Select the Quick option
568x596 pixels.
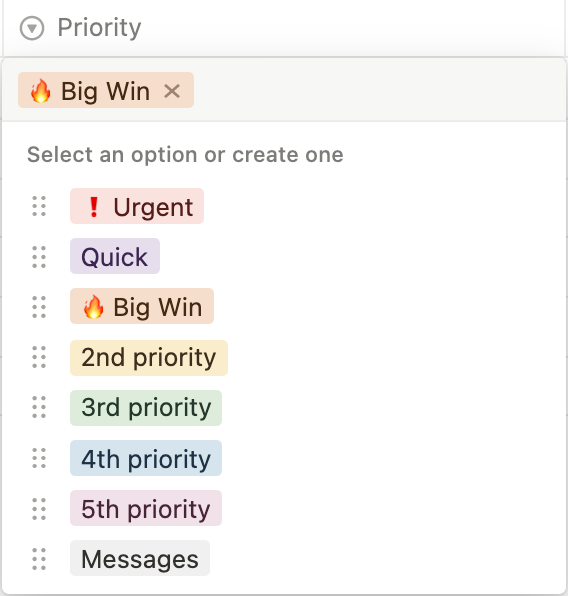[x=115, y=256]
